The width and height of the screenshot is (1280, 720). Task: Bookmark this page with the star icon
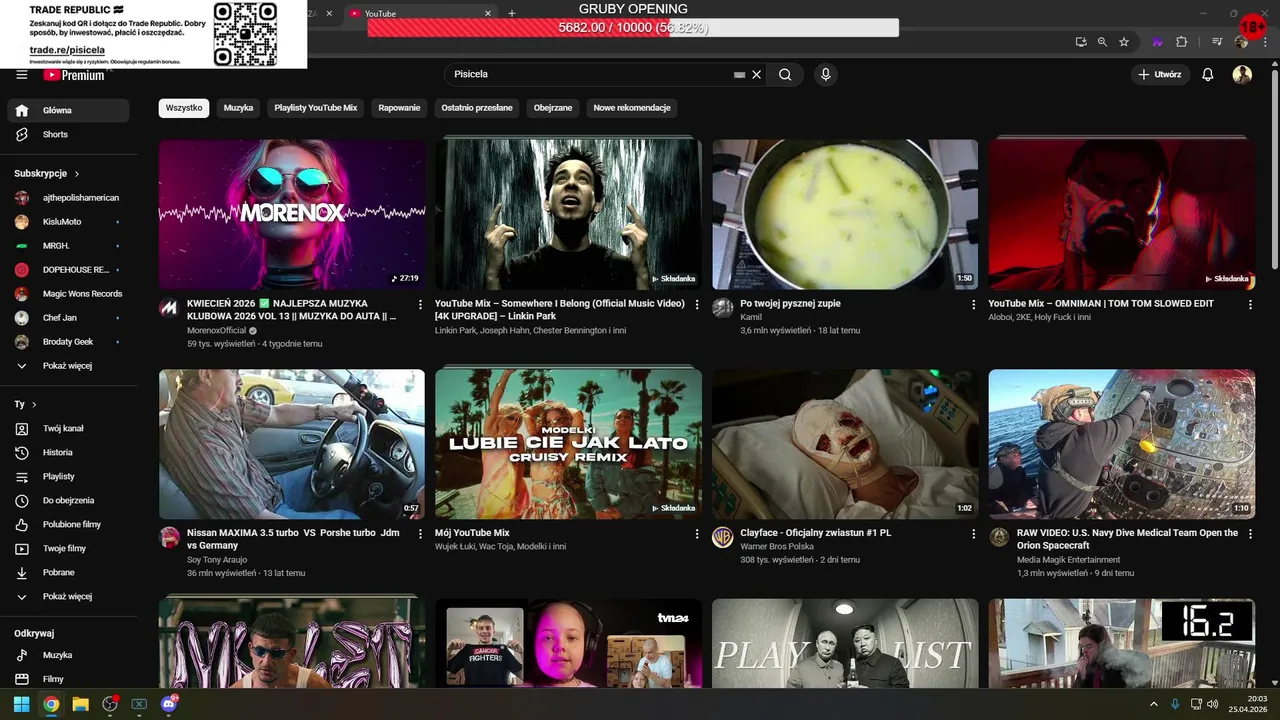click(x=1124, y=42)
